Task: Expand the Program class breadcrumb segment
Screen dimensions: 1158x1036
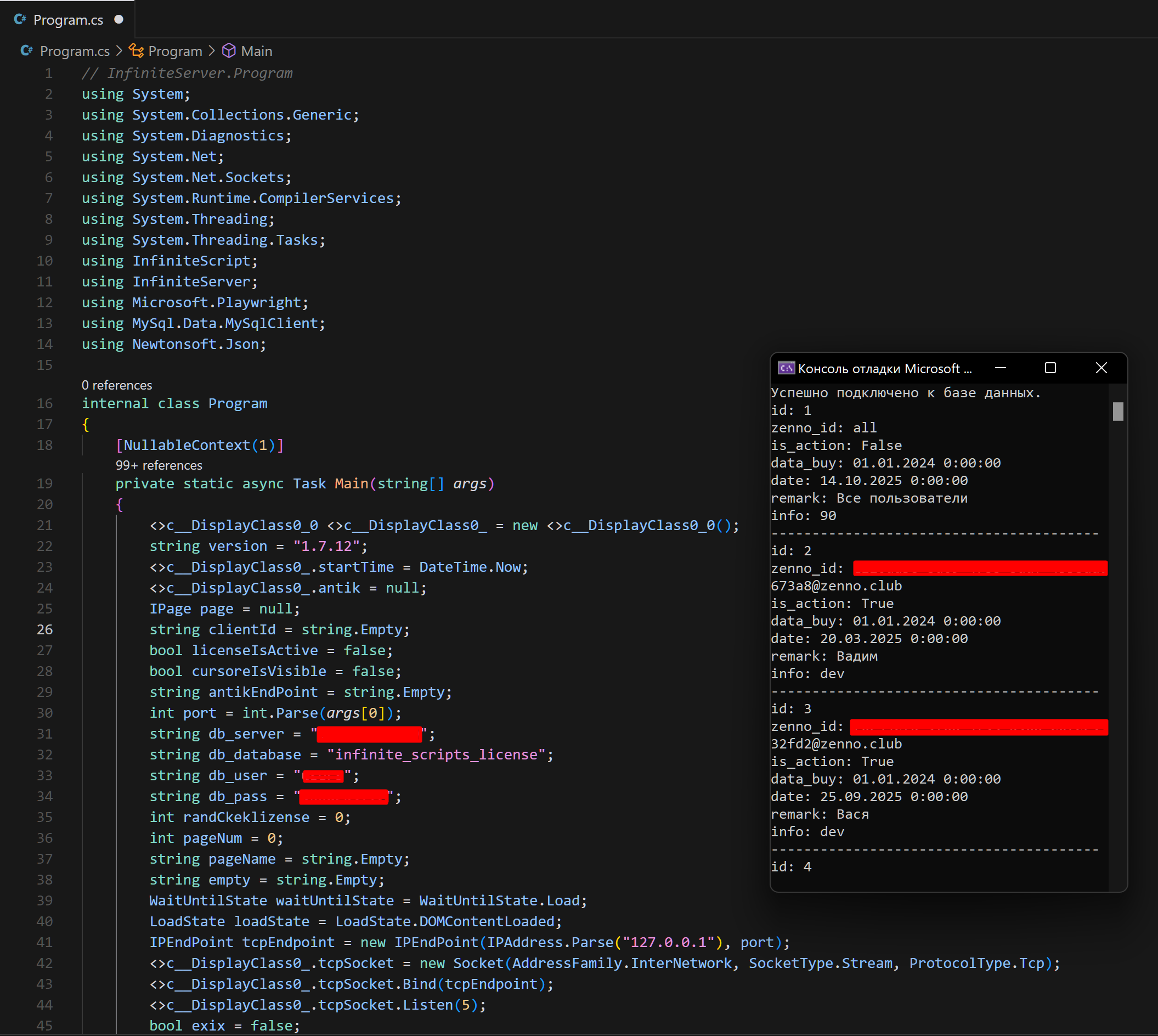Action: pos(174,51)
